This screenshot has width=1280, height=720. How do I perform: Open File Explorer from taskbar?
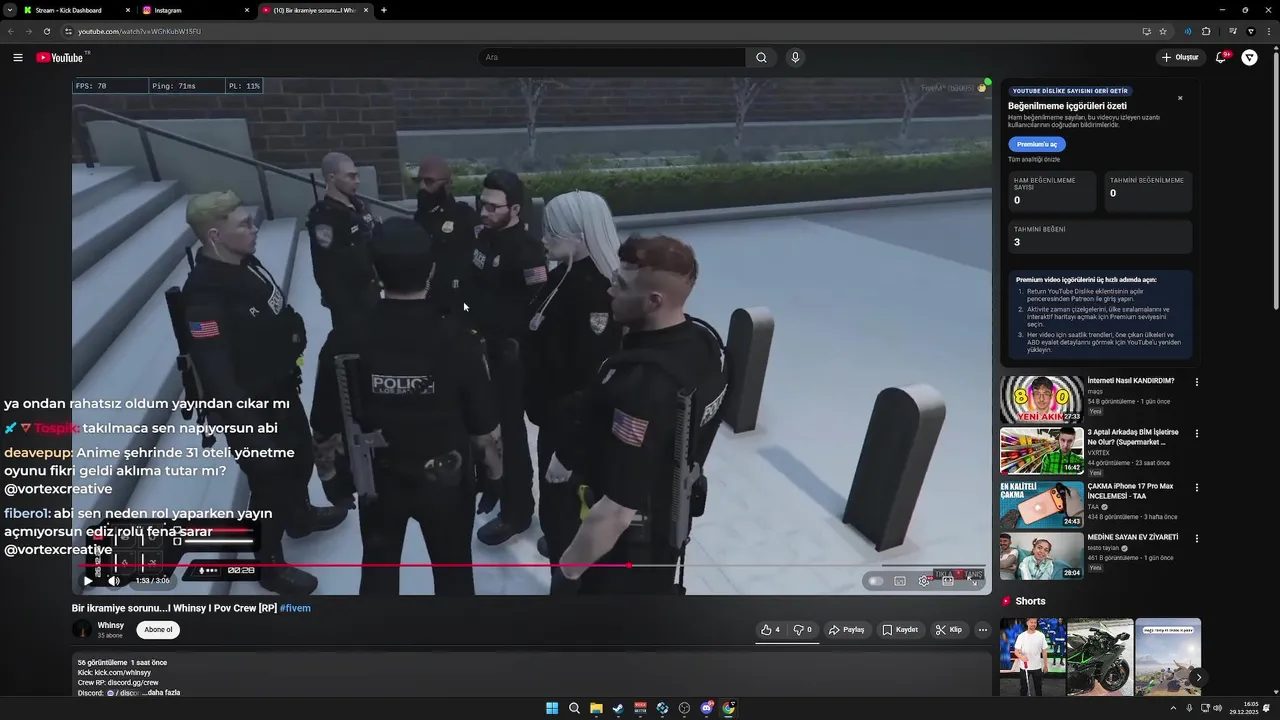[x=596, y=708]
